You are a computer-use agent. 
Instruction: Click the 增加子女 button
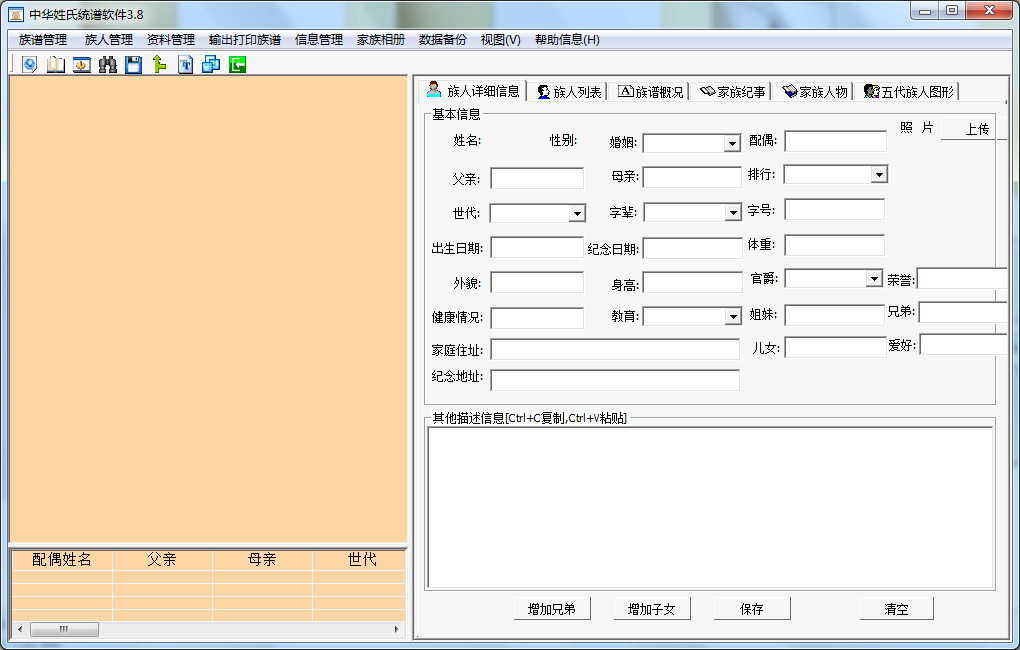651,607
